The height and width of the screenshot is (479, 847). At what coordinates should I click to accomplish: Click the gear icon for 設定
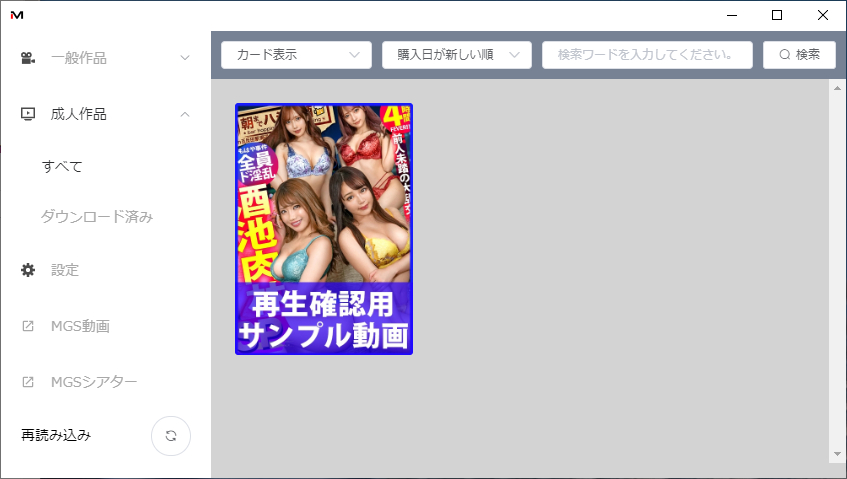[x=28, y=270]
